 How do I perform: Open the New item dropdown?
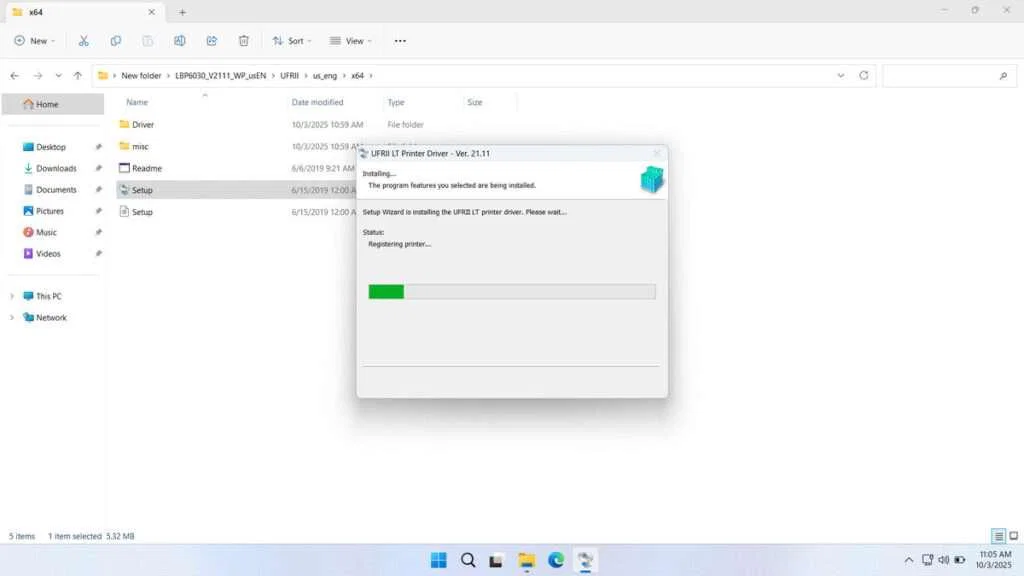(35, 41)
